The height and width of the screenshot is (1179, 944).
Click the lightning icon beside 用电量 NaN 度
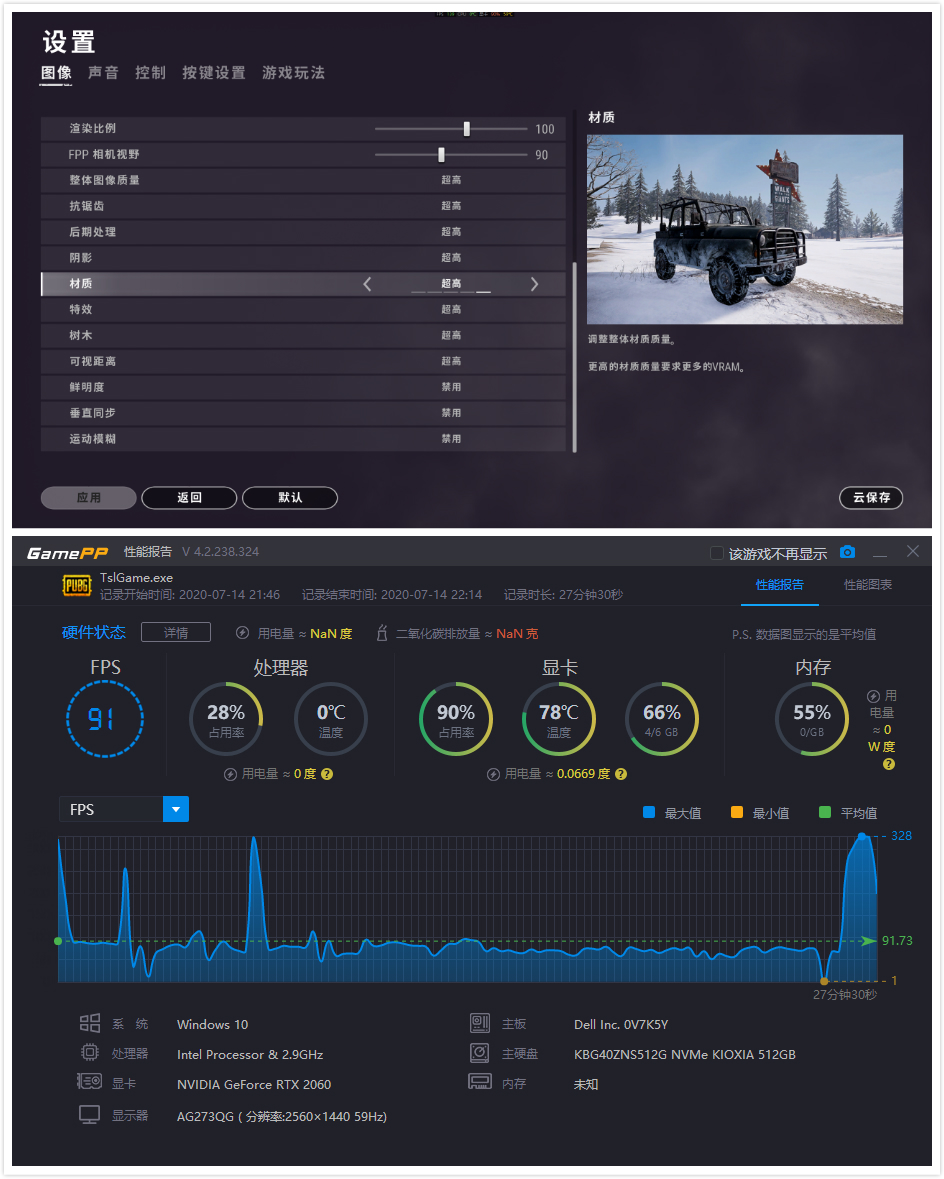click(x=242, y=633)
